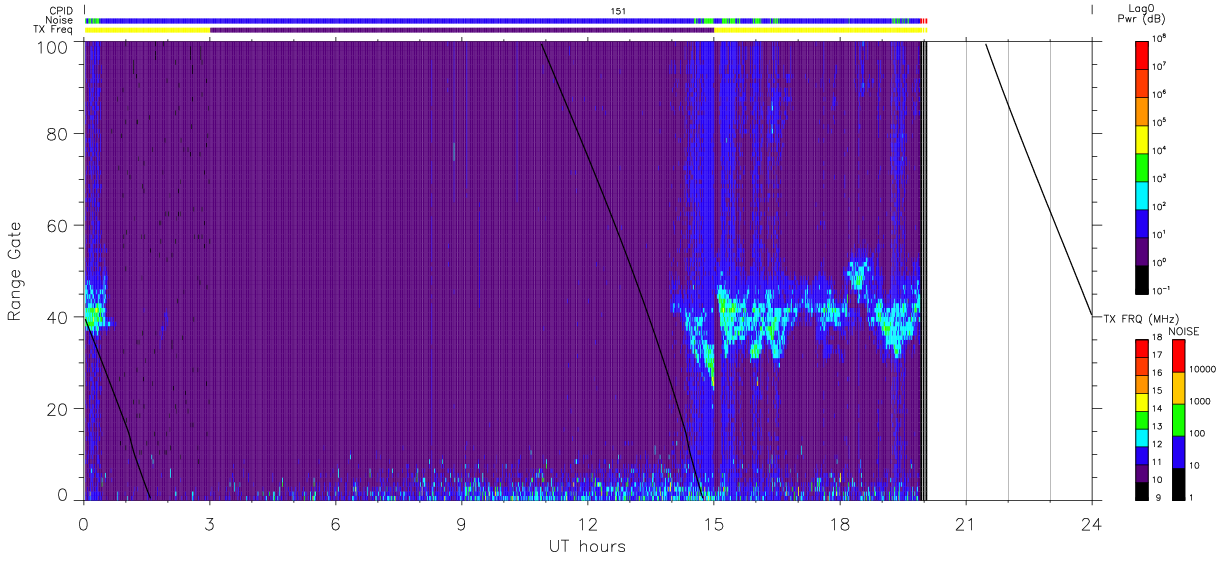Select the purple segment of TX FRQ colorbar
The width and height of the screenshot is (1228, 567).
coord(1141,473)
